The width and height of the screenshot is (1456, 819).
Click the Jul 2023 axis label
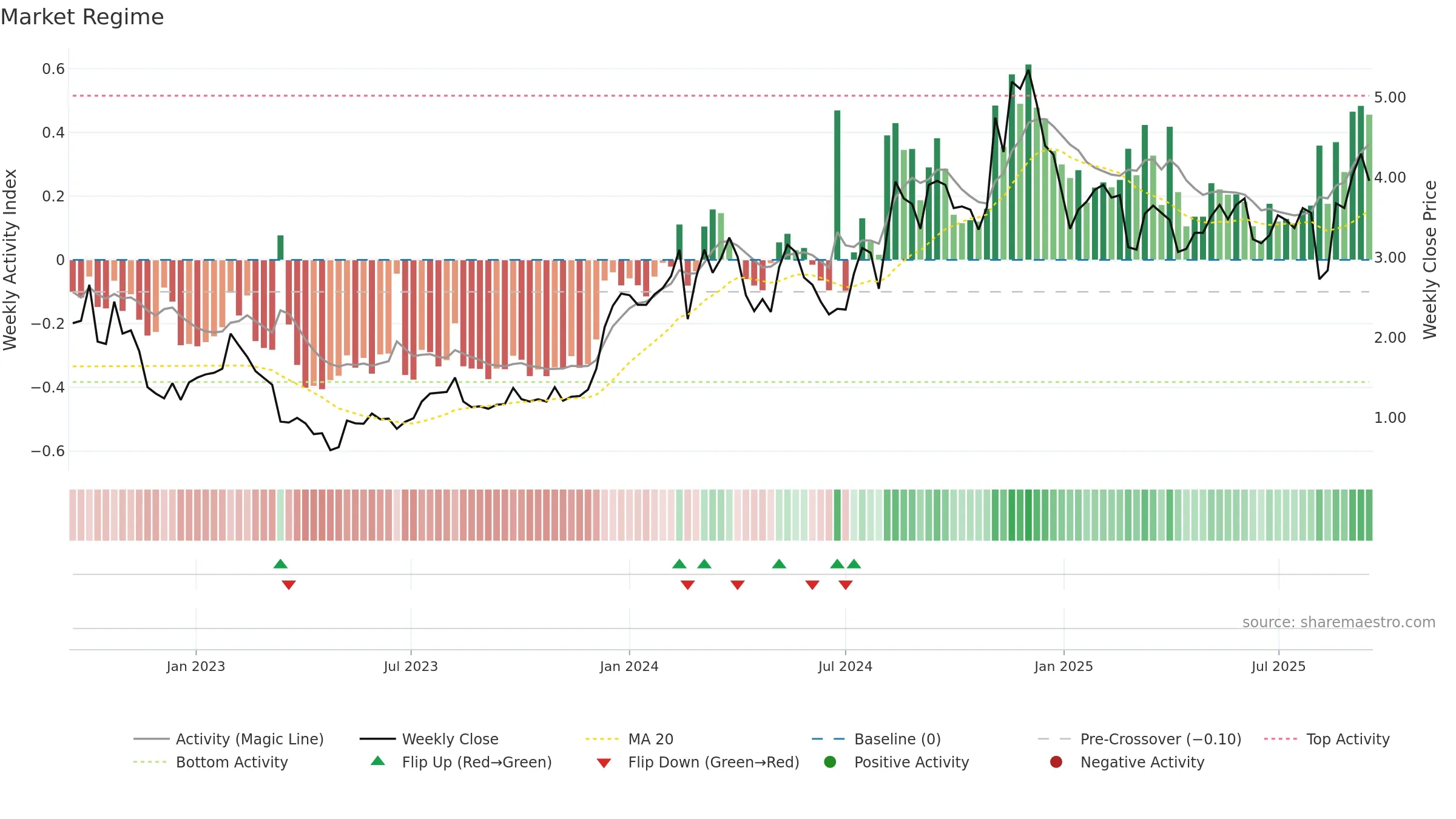click(411, 667)
